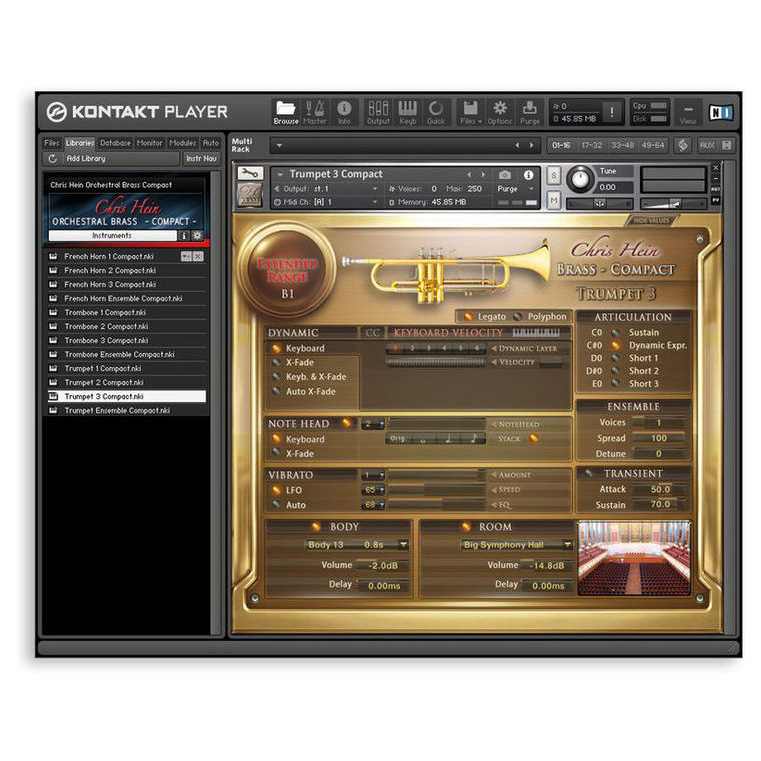Toggle the Note Head on switch
This screenshot has height=761, width=761.
pyautogui.click(x=347, y=423)
